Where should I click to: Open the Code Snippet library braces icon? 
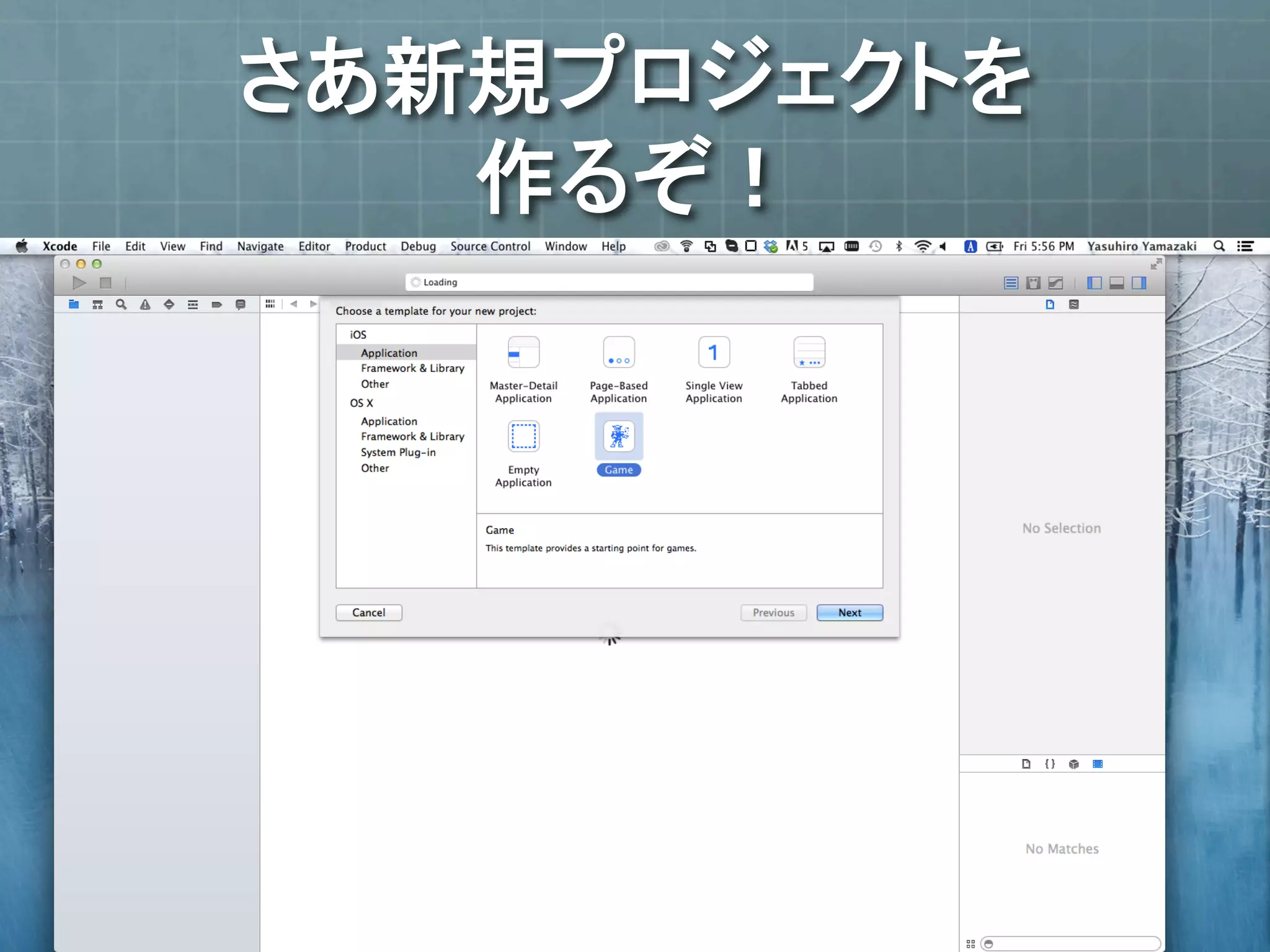pos(1050,764)
